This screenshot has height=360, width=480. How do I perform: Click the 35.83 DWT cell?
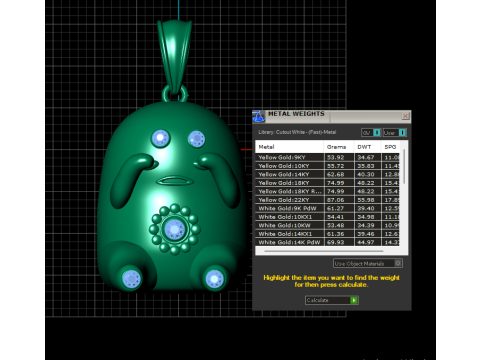point(368,166)
